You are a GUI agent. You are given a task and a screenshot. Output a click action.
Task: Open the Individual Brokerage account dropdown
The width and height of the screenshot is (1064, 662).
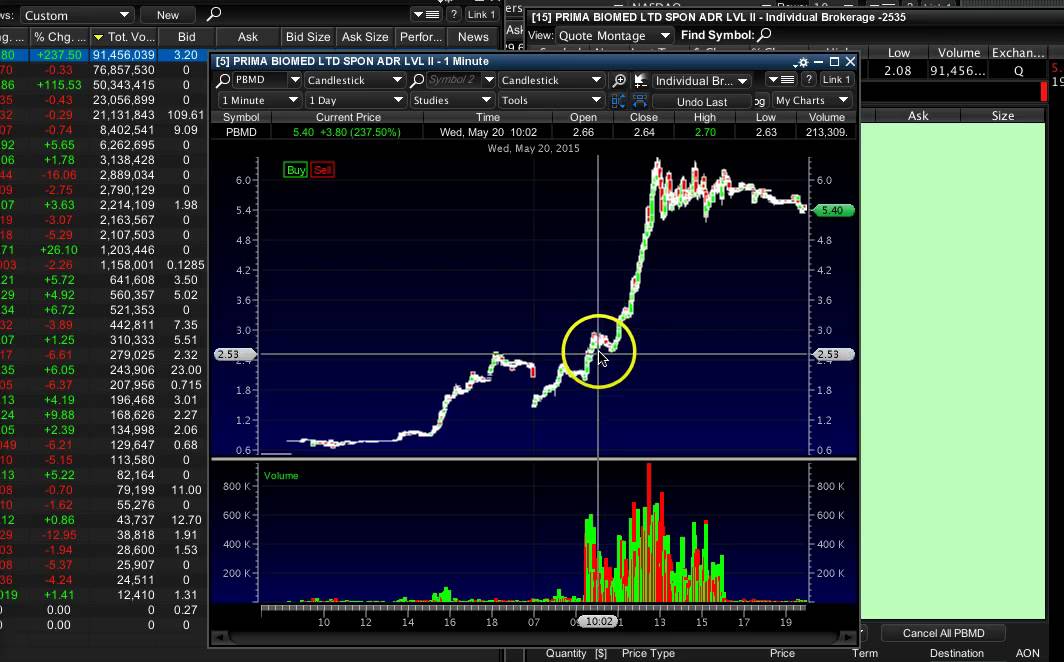click(702, 81)
